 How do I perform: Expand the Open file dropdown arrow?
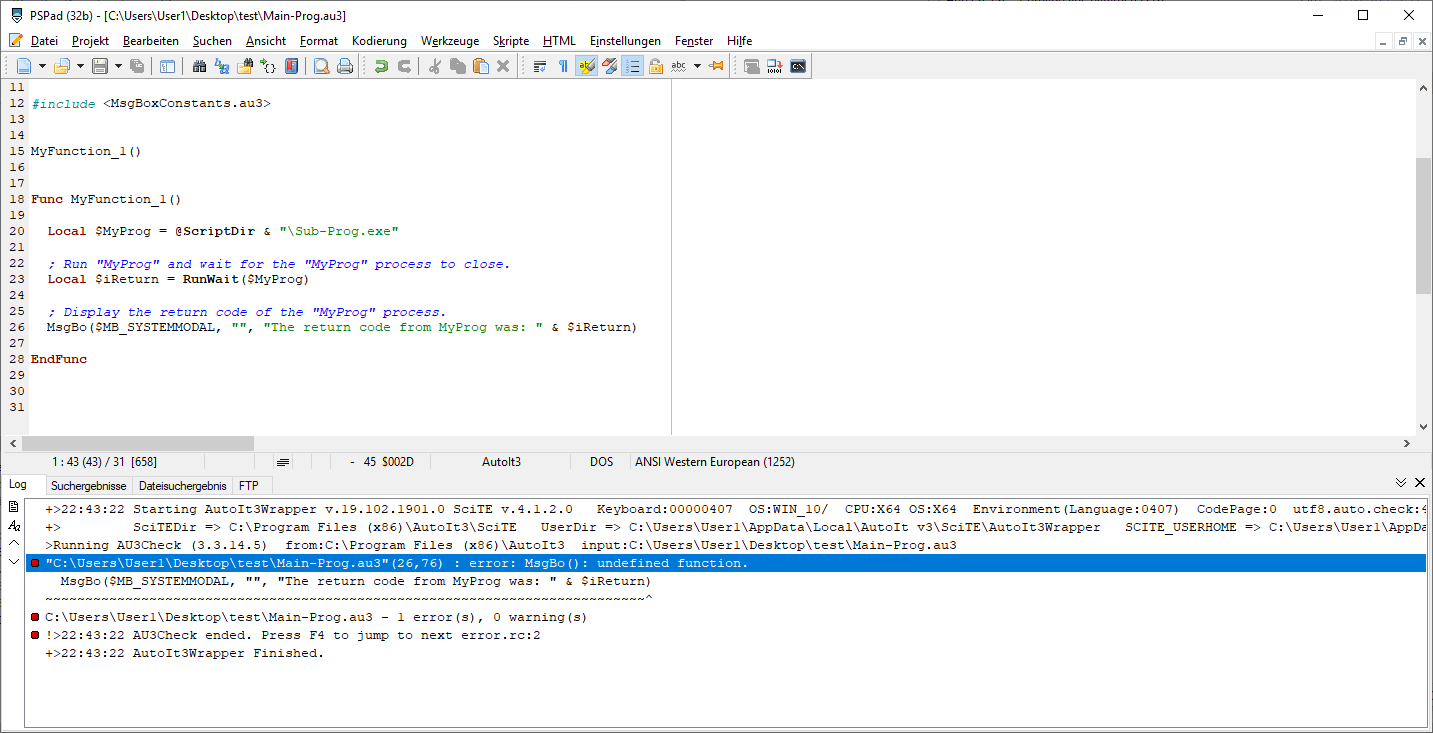pyautogui.click(x=79, y=67)
